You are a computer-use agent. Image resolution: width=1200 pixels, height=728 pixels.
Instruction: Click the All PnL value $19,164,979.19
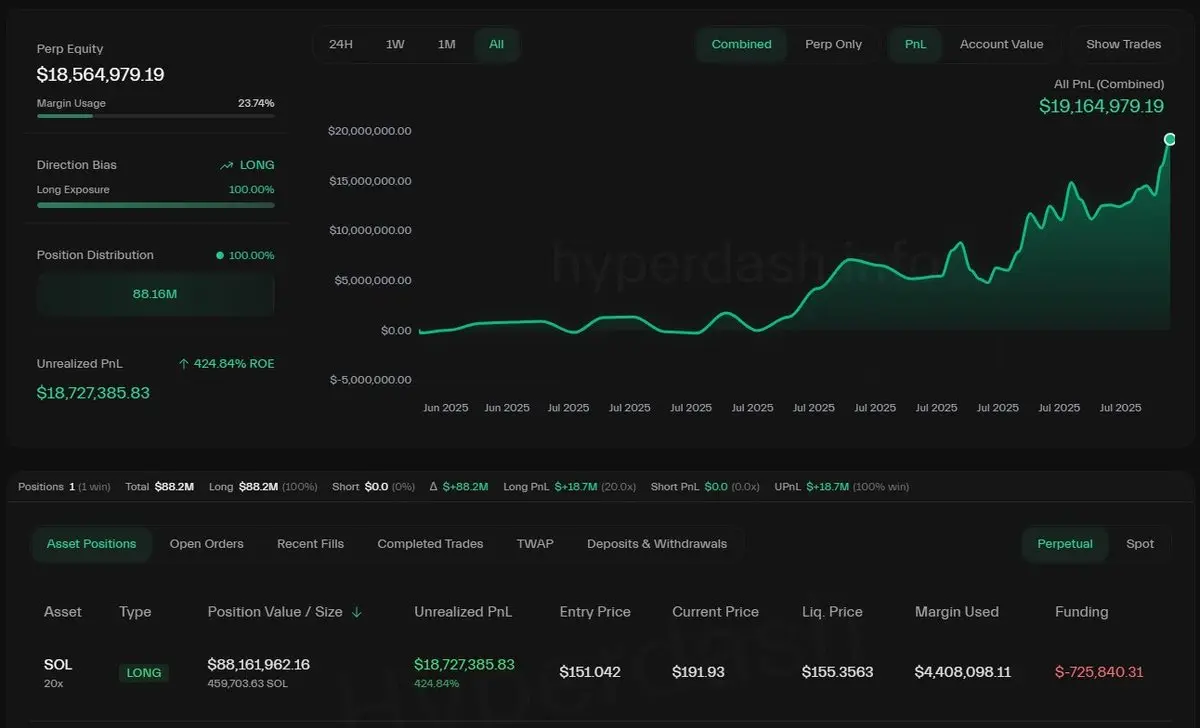pyautogui.click(x=1102, y=106)
